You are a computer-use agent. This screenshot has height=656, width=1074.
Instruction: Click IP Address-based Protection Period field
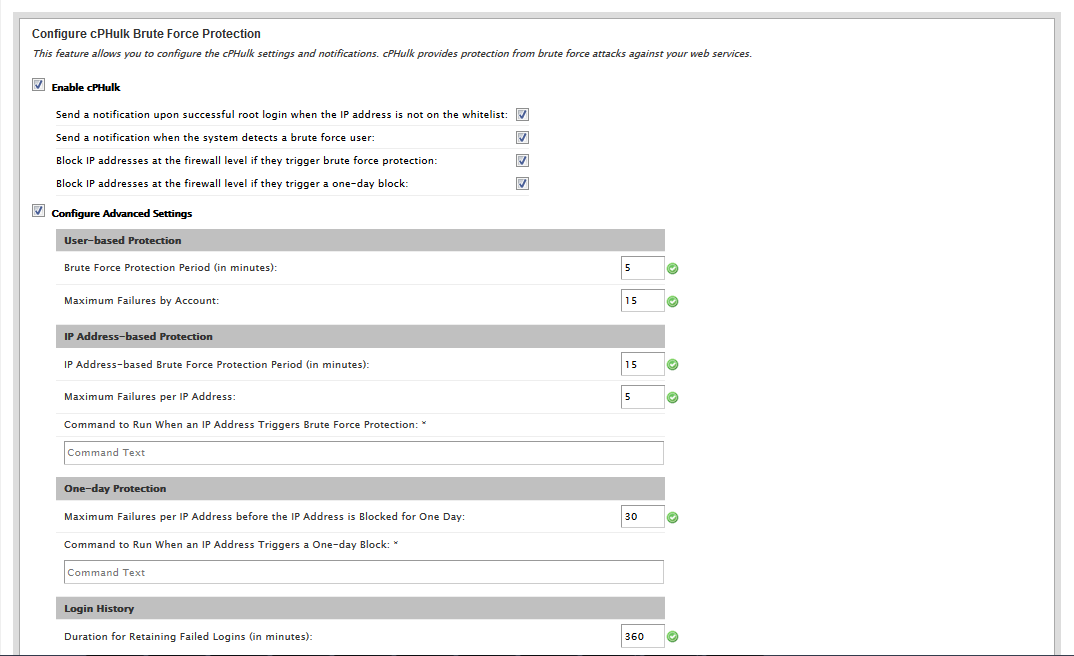click(x=642, y=364)
